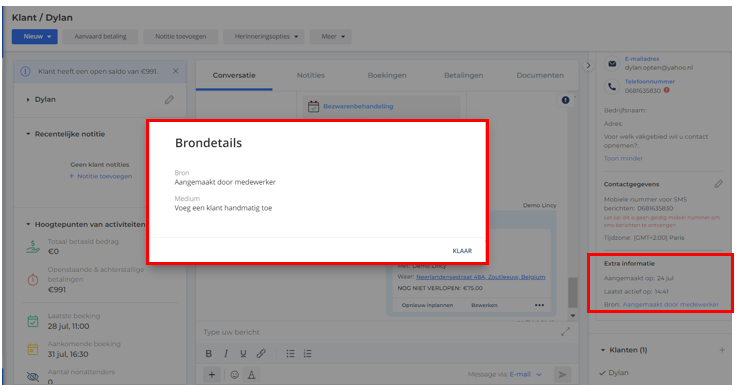This screenshot has height=385, width=739.
Task: Click the conversation scrollbar thumb
Action: coord(573,293)
